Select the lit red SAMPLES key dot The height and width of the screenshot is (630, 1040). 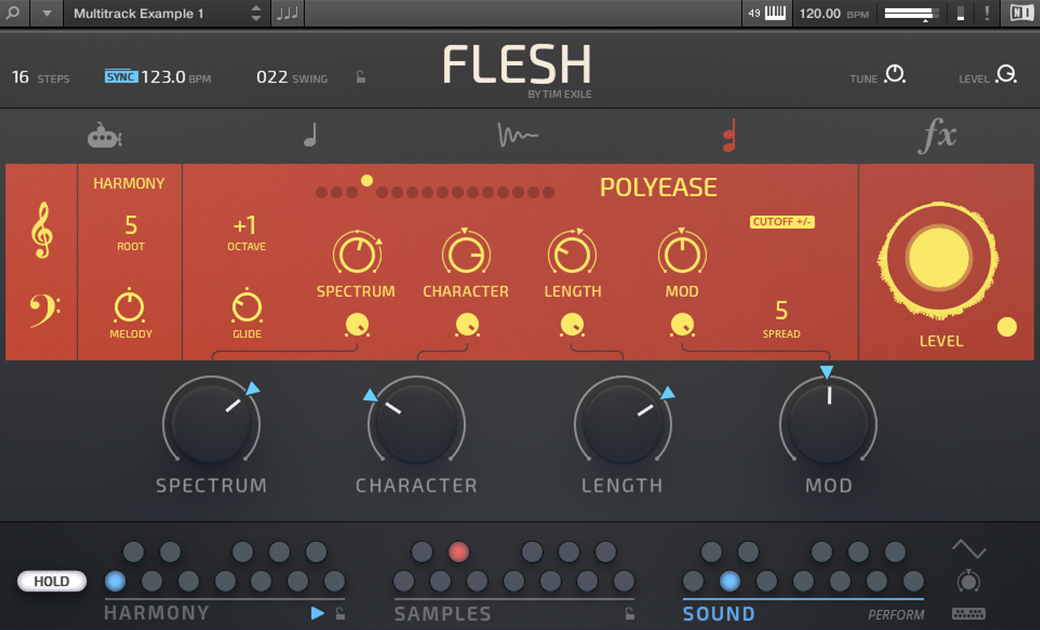tap(458, 552)
